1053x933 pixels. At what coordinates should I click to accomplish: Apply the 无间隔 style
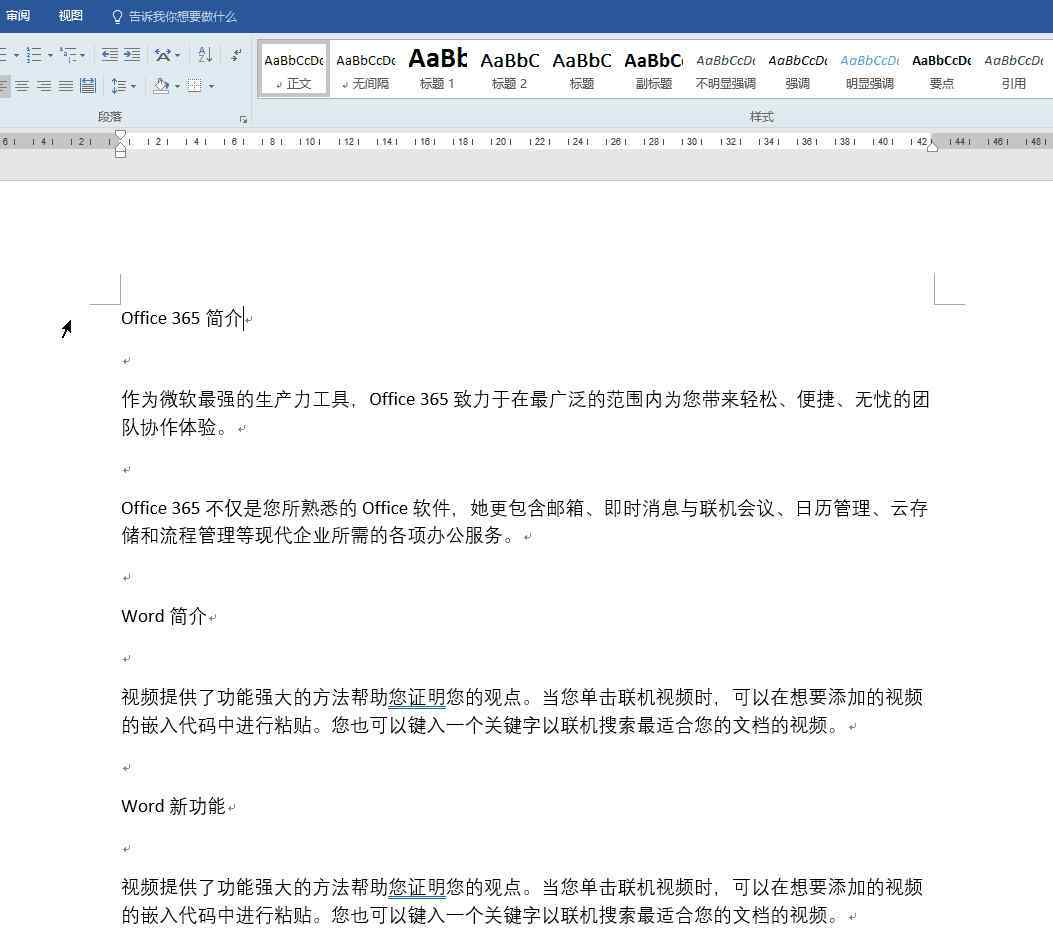[x=365, y=70]
